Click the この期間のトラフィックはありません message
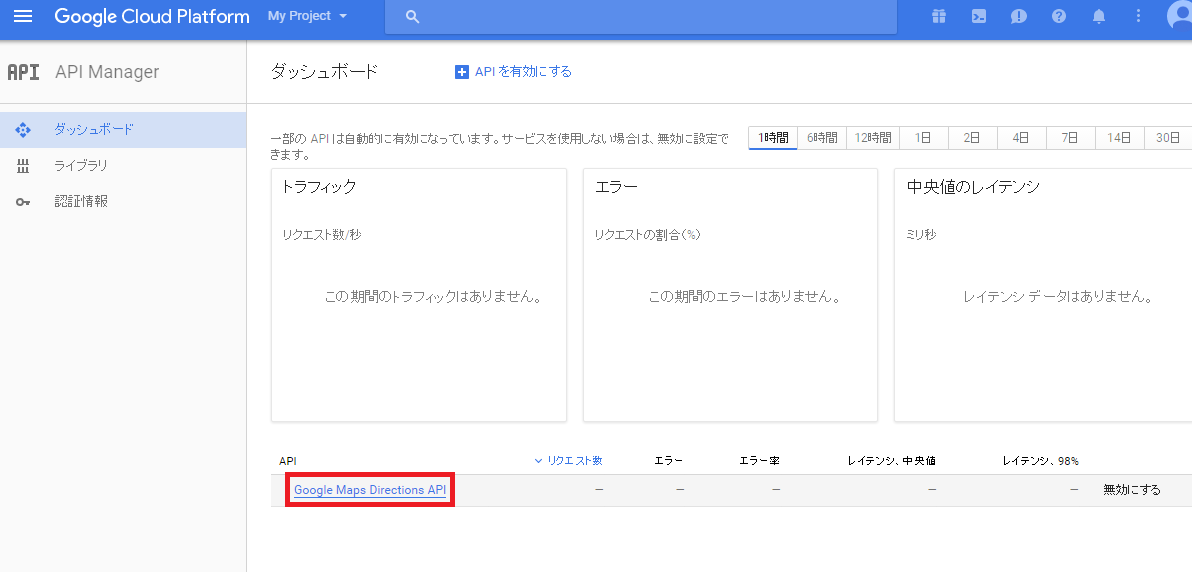 [433, 297]
